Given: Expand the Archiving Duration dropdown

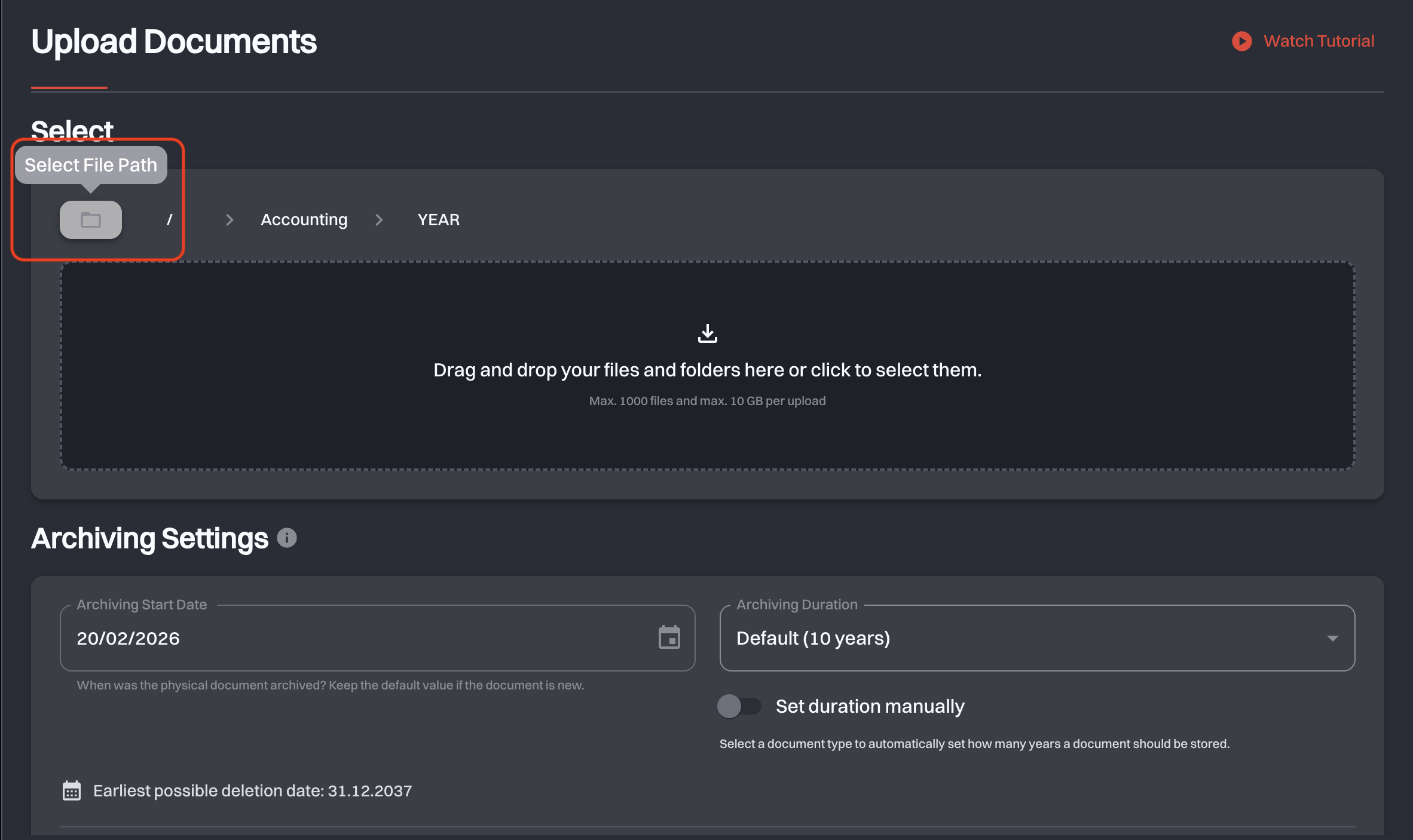Looking at the screenshot, I should 1037,638.
